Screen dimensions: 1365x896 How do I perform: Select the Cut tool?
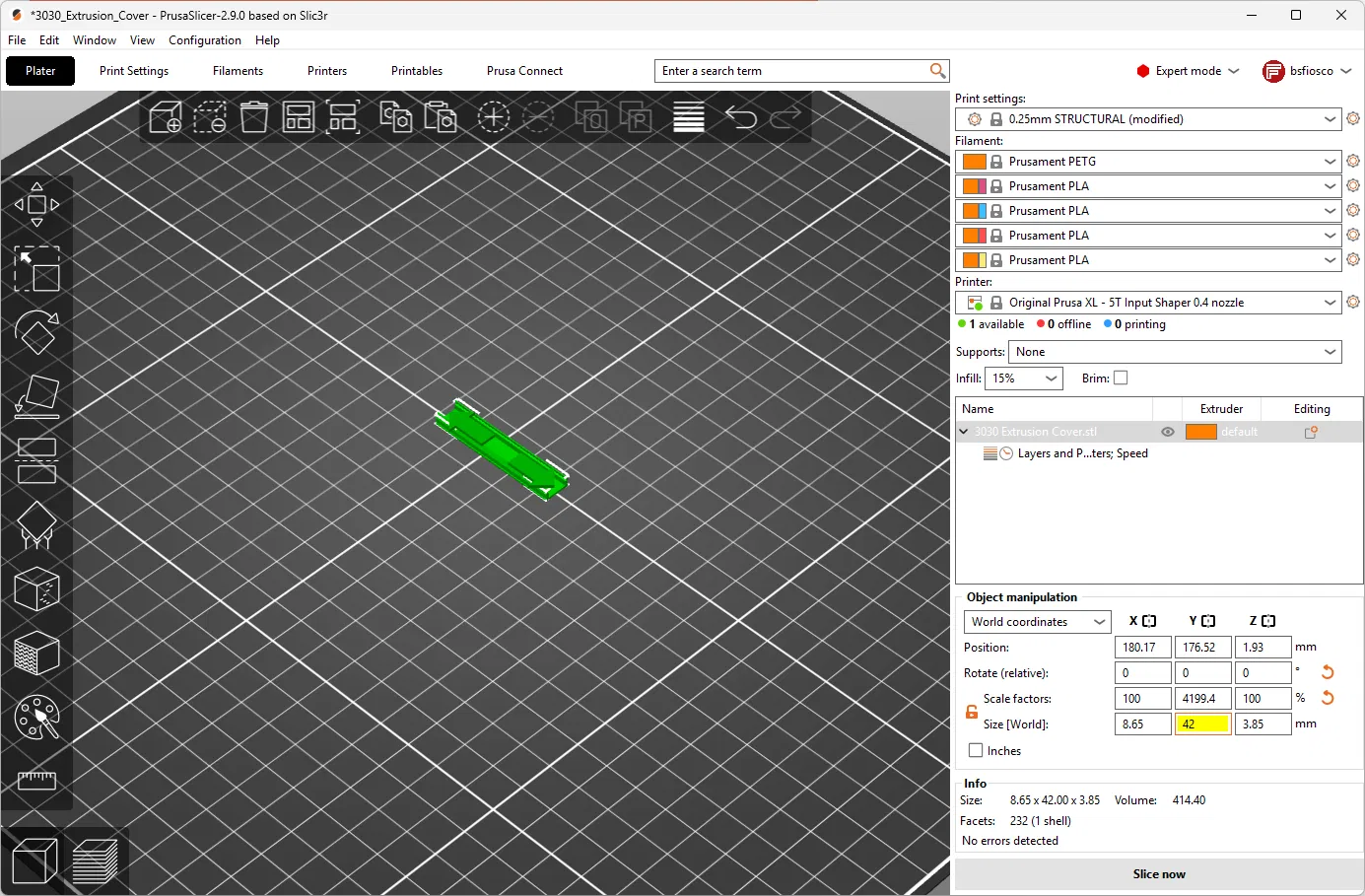pyautogui.click(x=36, y=461)
